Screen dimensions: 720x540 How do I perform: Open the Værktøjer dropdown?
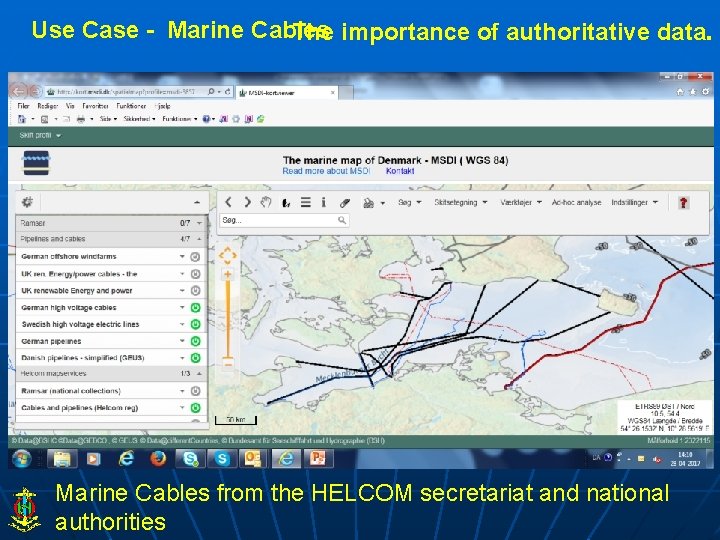521,202
